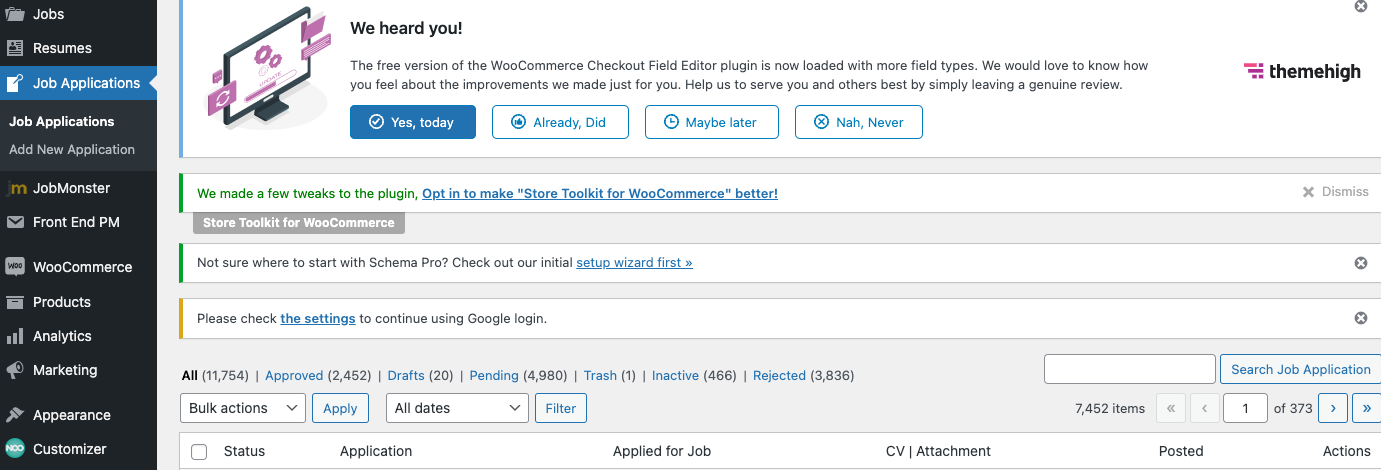
Task: Click the Nah, Never button
Action: pyautogui.click(x=858, y=122)
